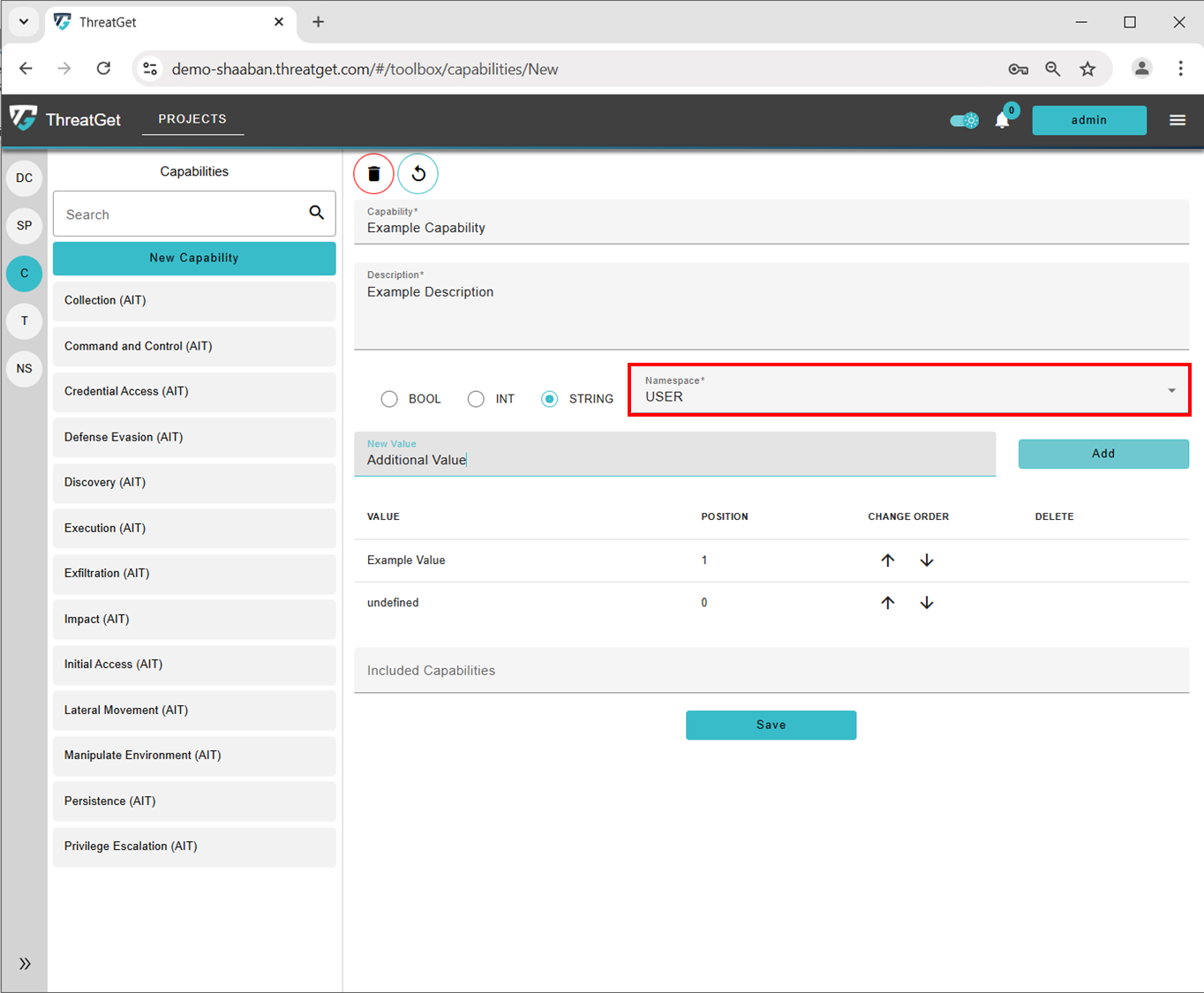Click the Save button

click(771, 725)
